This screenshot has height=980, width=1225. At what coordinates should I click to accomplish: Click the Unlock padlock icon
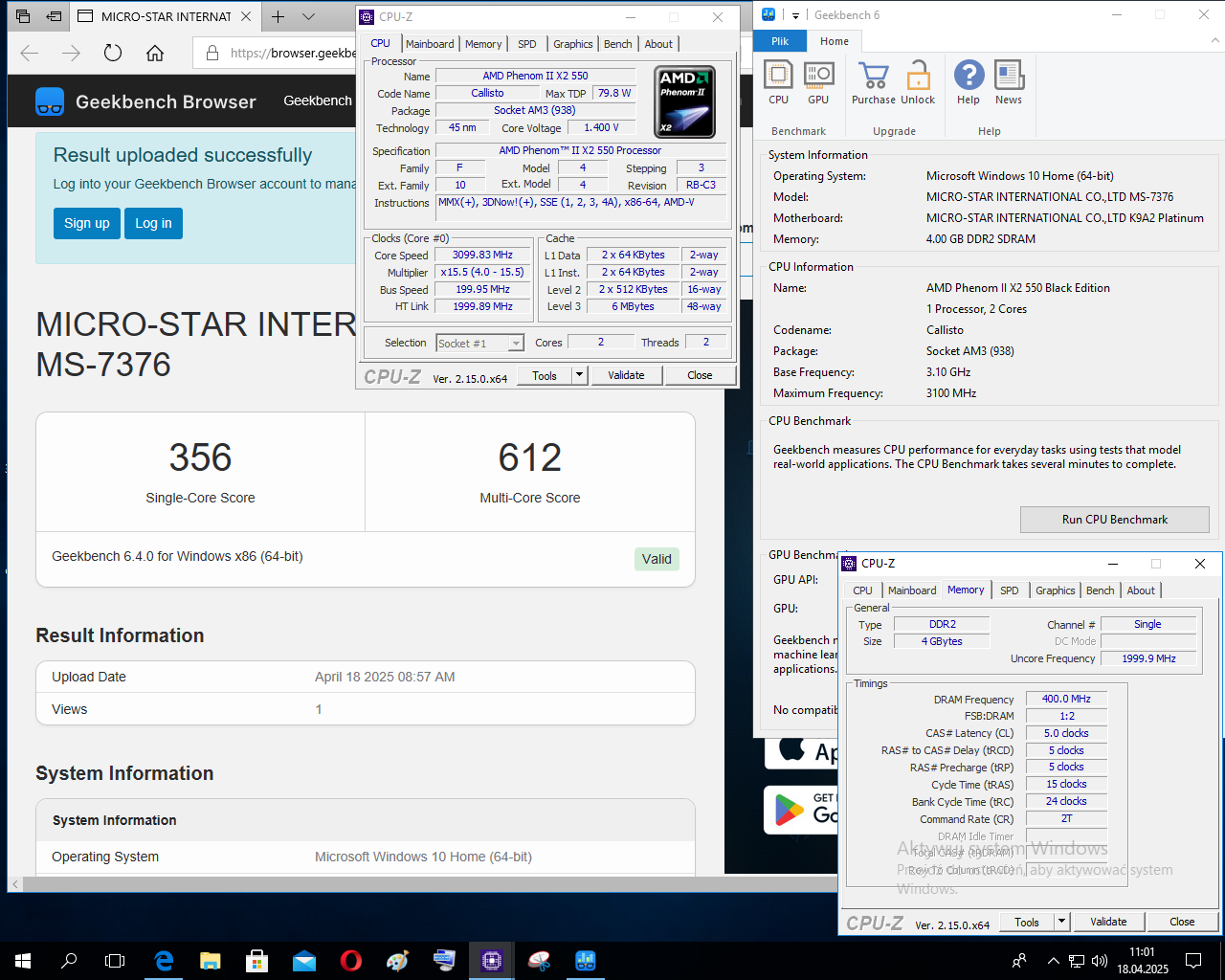[x=918, y=82]
